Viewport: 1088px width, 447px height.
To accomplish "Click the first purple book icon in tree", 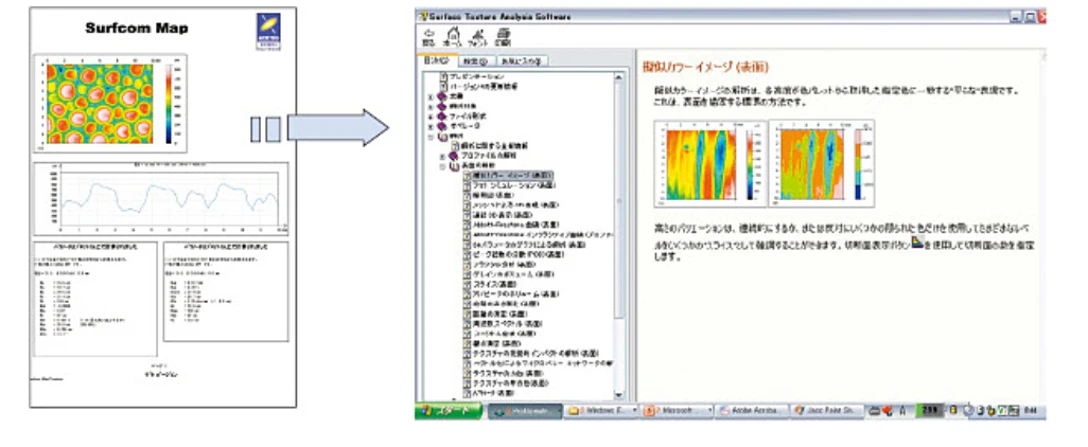I will (442, 97).
